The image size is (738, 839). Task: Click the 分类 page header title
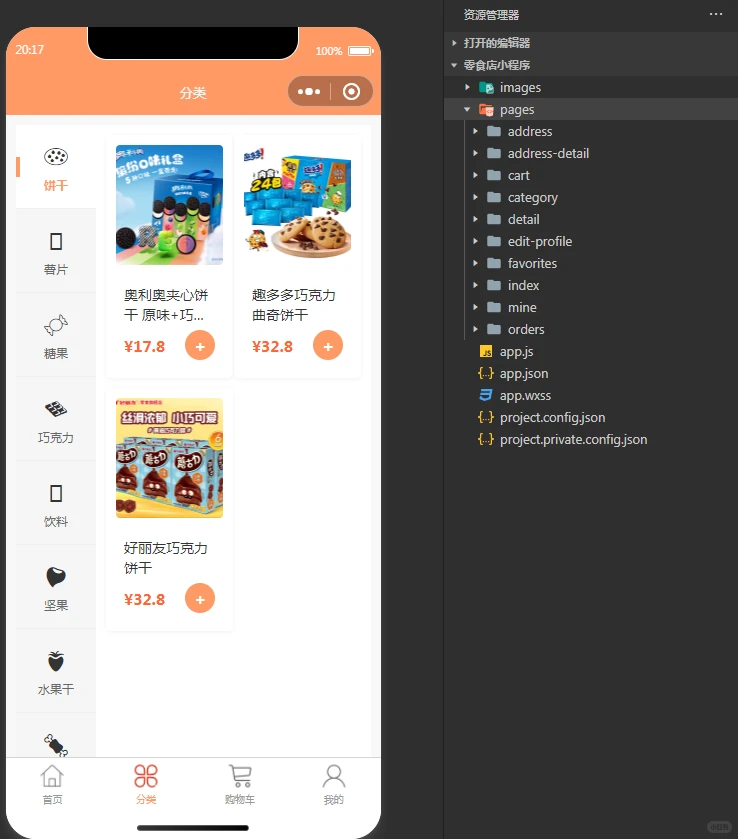tap(193, 93)
